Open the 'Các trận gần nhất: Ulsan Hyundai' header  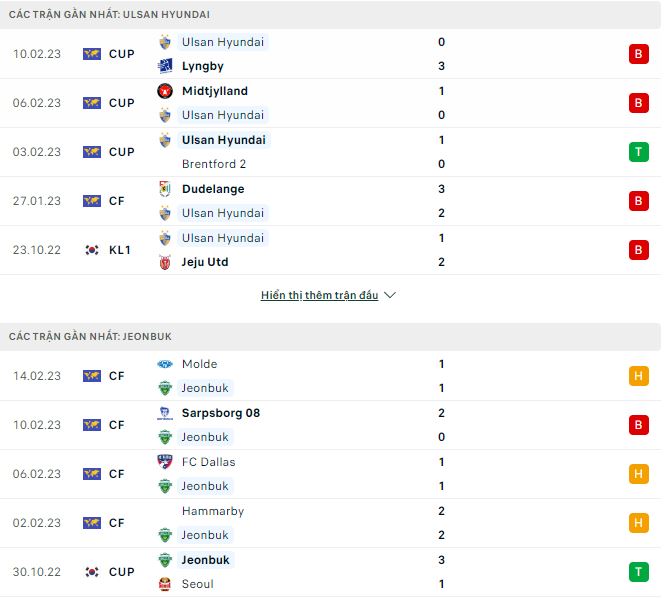[110, 15]
